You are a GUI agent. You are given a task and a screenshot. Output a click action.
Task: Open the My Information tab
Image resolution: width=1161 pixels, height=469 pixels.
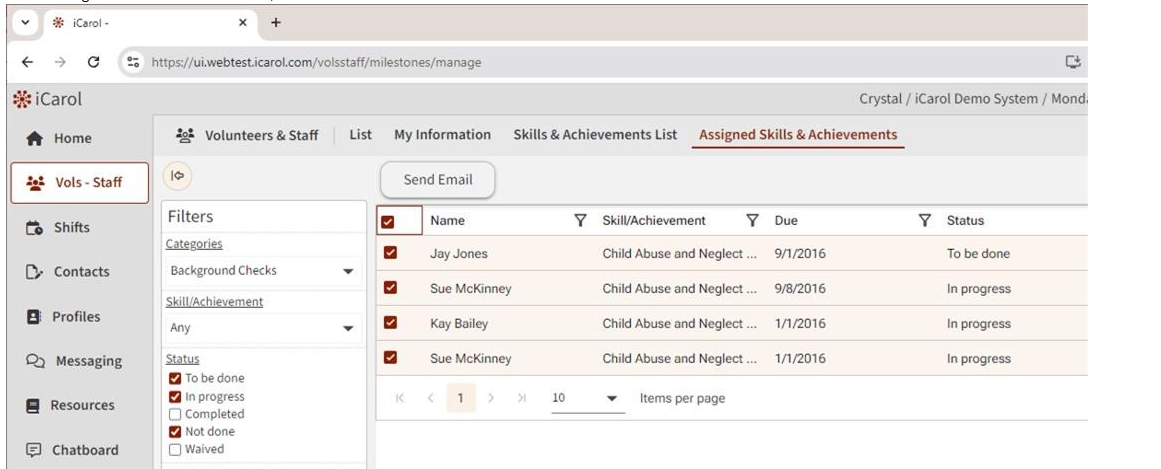(x=442, y=135)
